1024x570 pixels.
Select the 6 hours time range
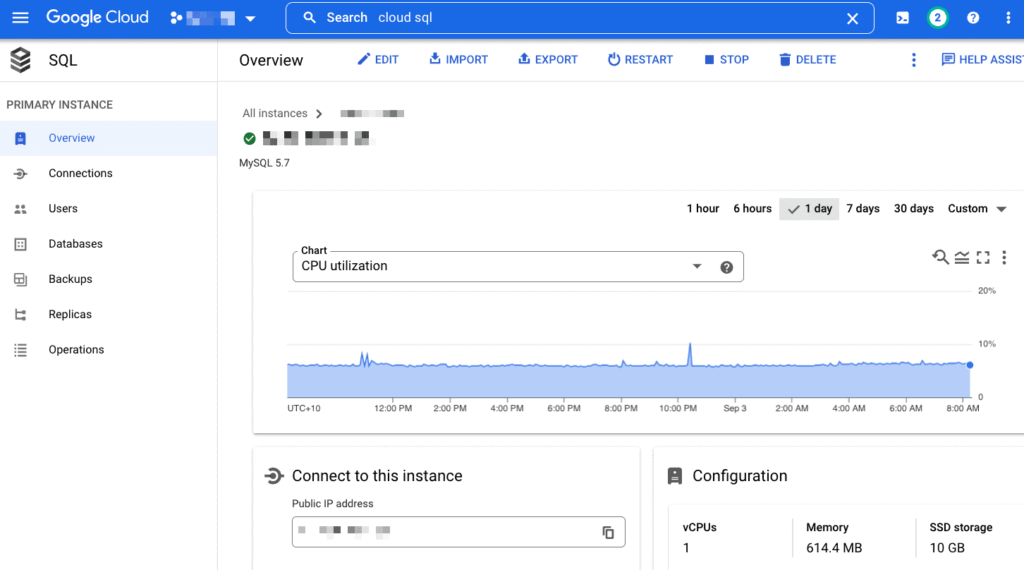pyautogui.click(x=752, y=208)
